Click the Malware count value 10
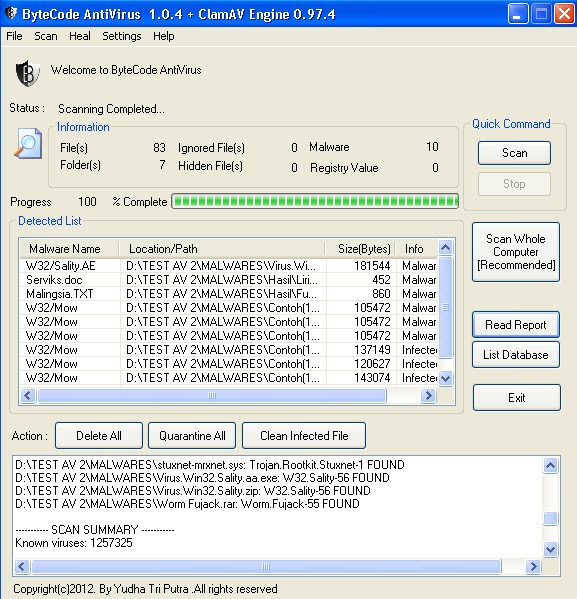The height and width of the screenshot is (599, 577). (432, 147)
